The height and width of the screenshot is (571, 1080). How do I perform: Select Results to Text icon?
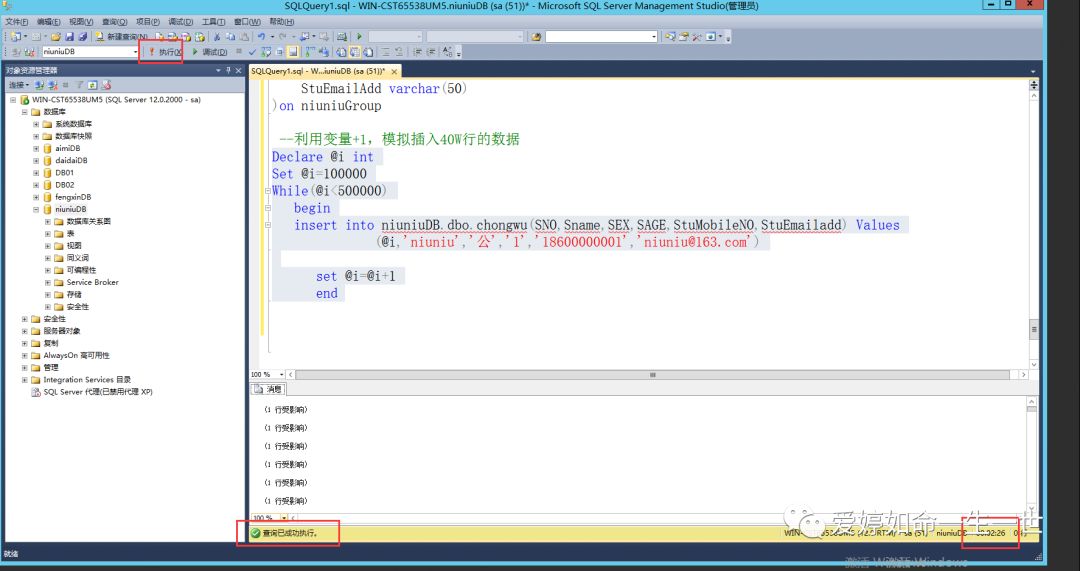(341, 52)
